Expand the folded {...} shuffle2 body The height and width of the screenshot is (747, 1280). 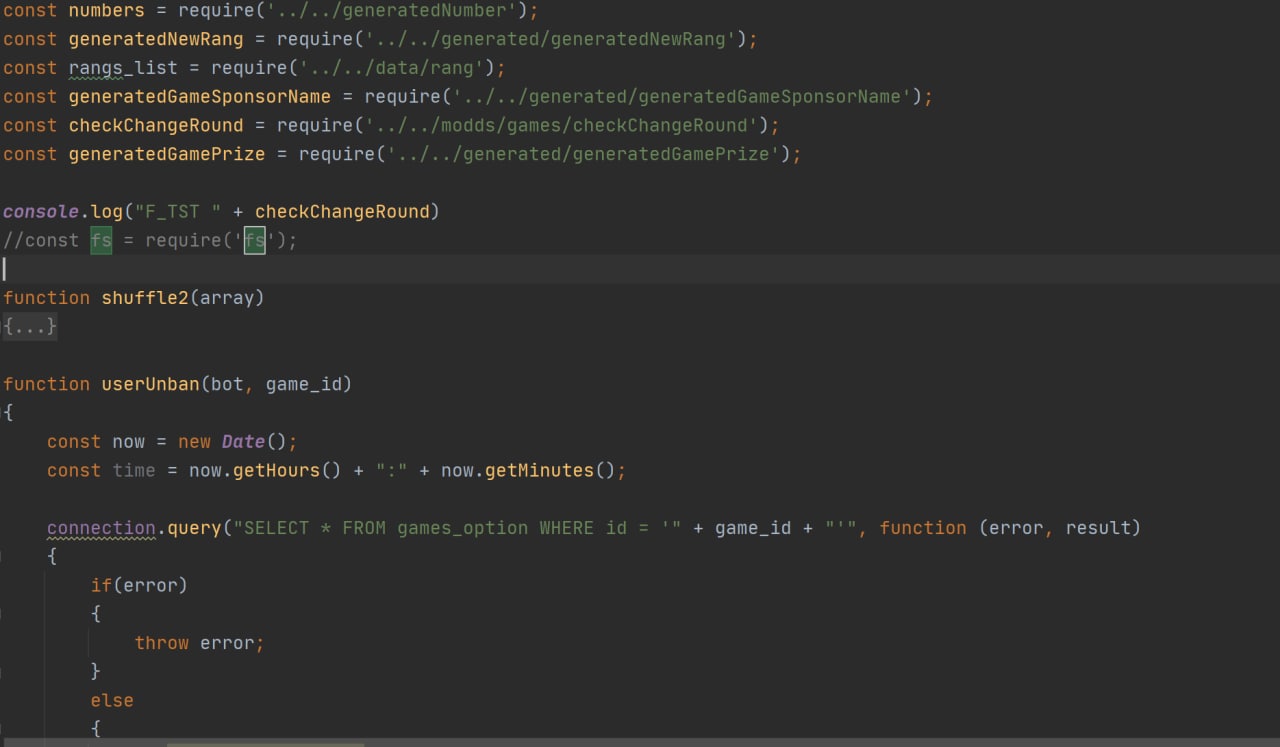coord(29,326)
